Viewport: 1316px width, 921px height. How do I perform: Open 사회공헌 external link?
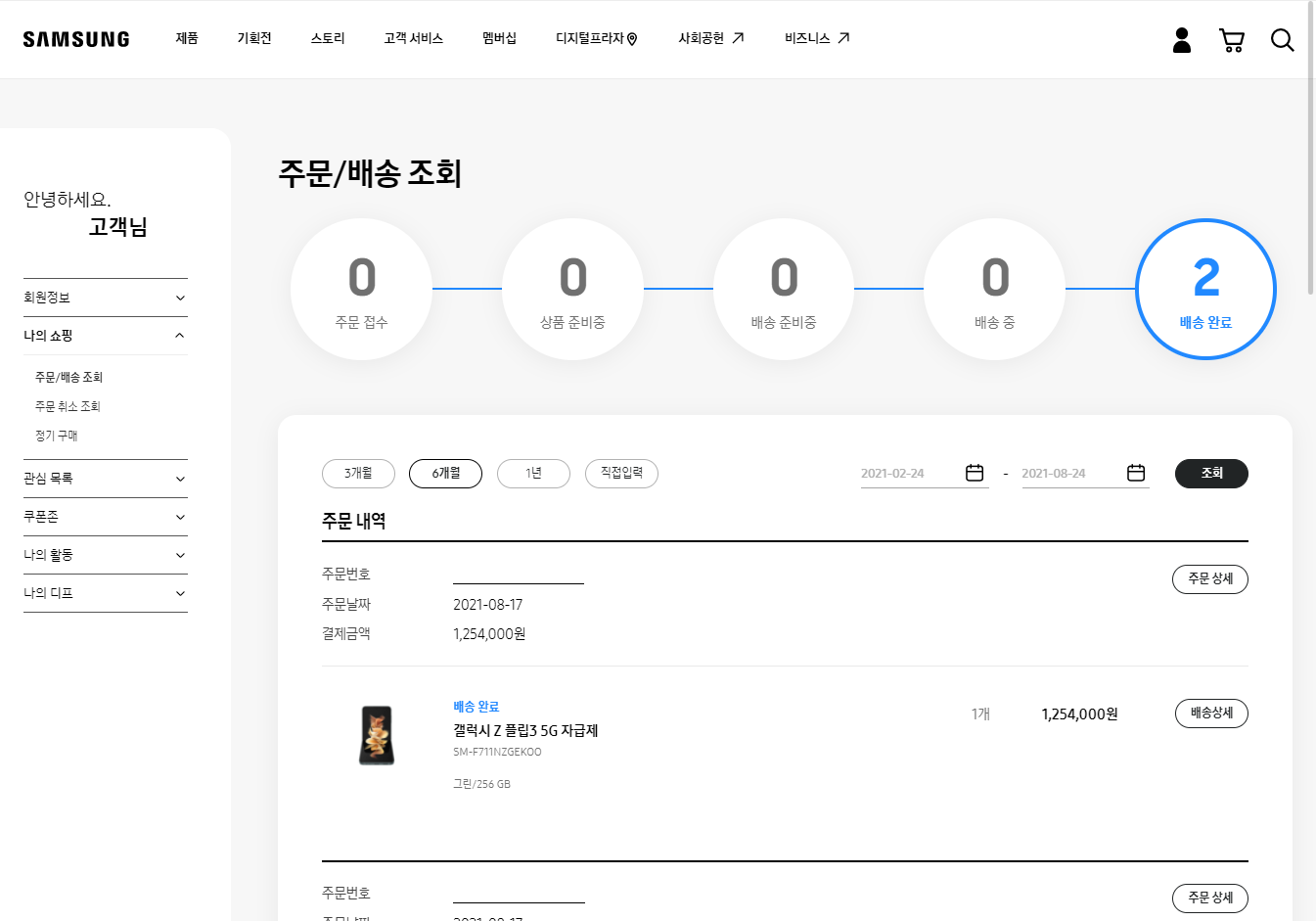coord(711,38)
